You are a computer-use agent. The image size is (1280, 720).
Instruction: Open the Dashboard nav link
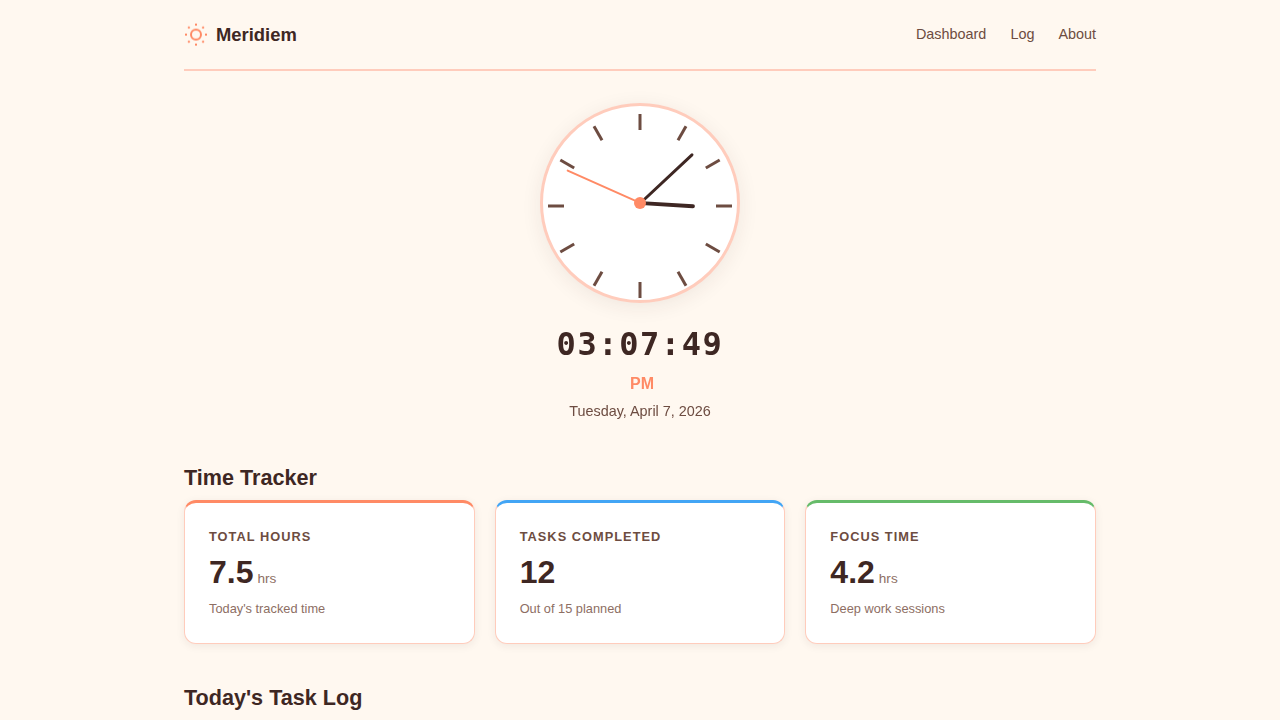pos(950,34)
